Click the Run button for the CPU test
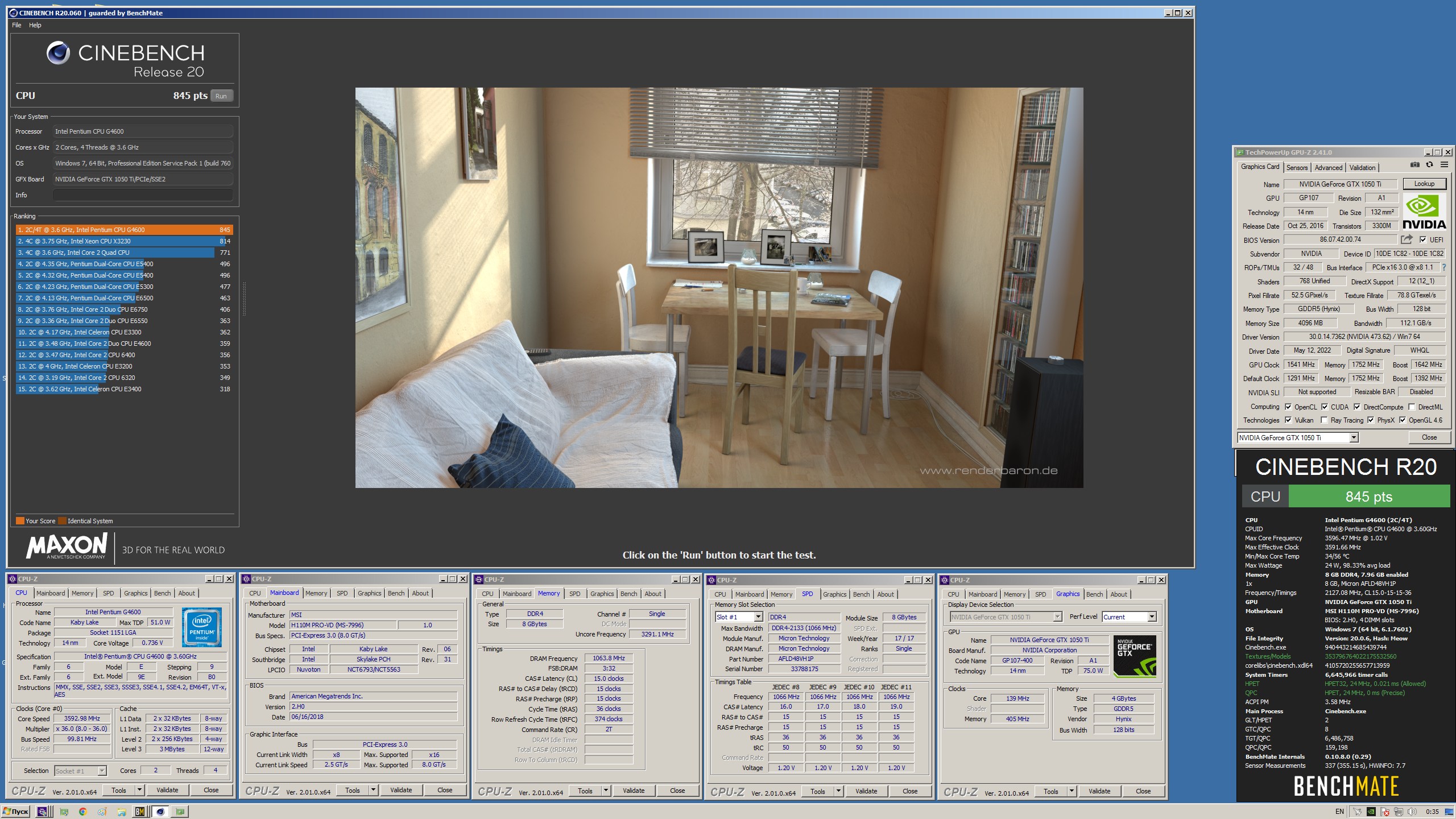The image size is (1456, 819). click(221, 96)
